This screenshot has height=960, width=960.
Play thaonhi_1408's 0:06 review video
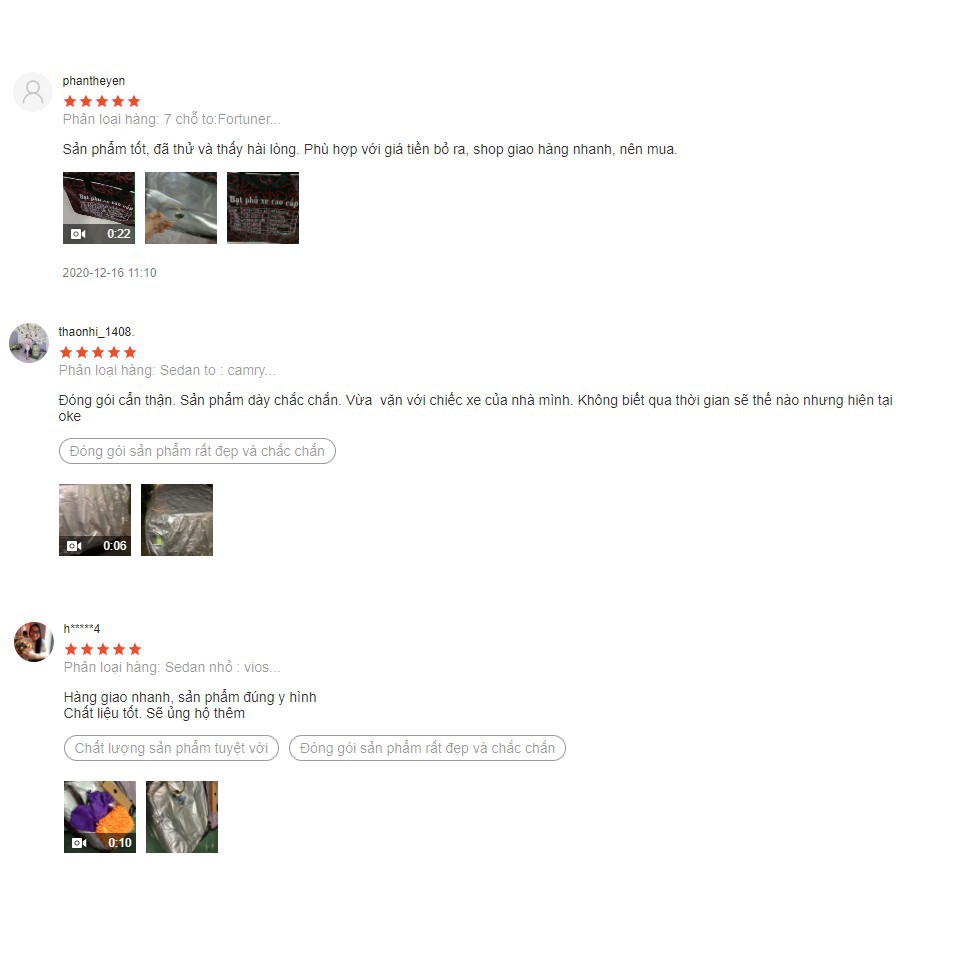pyautogui.click(x=95, y=520)
